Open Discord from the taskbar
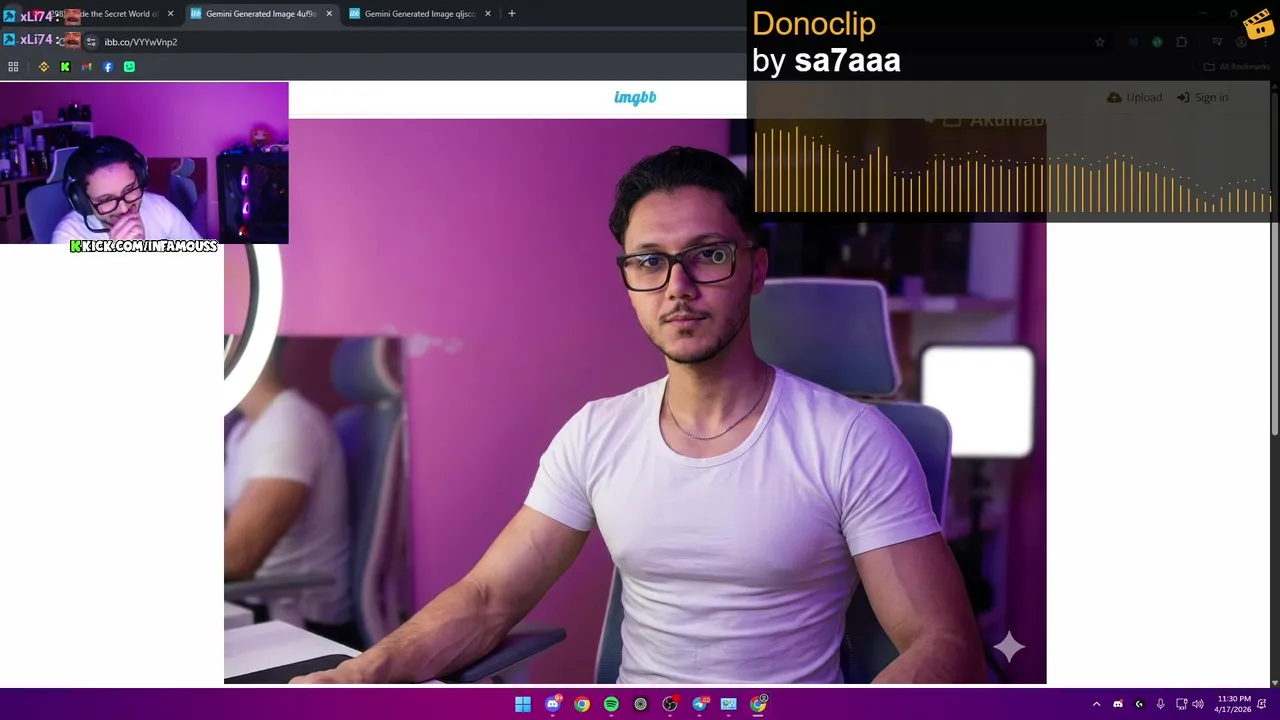1280x720 pixels. click(x=552, y=705)
